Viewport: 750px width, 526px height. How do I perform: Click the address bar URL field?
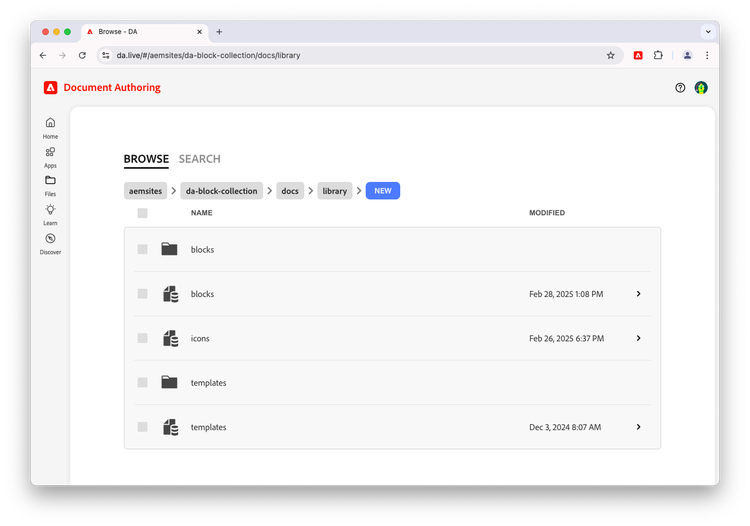pos(360,55)
